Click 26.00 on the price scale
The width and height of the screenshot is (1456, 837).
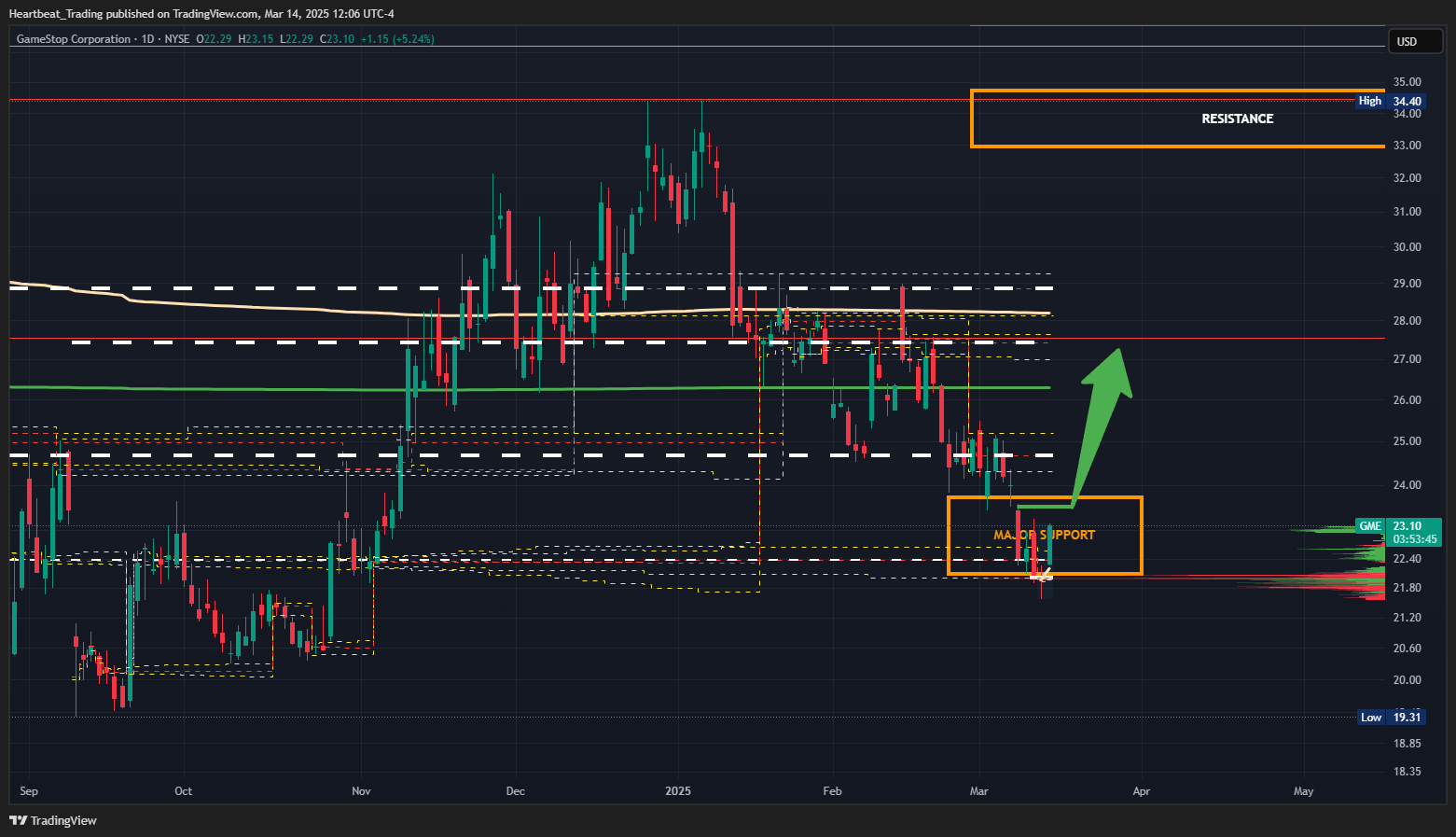pos(1407,400)
